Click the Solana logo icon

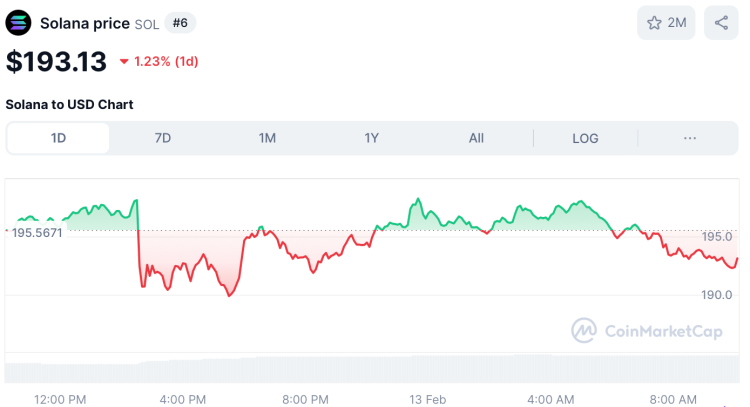(x=19, y=22)
